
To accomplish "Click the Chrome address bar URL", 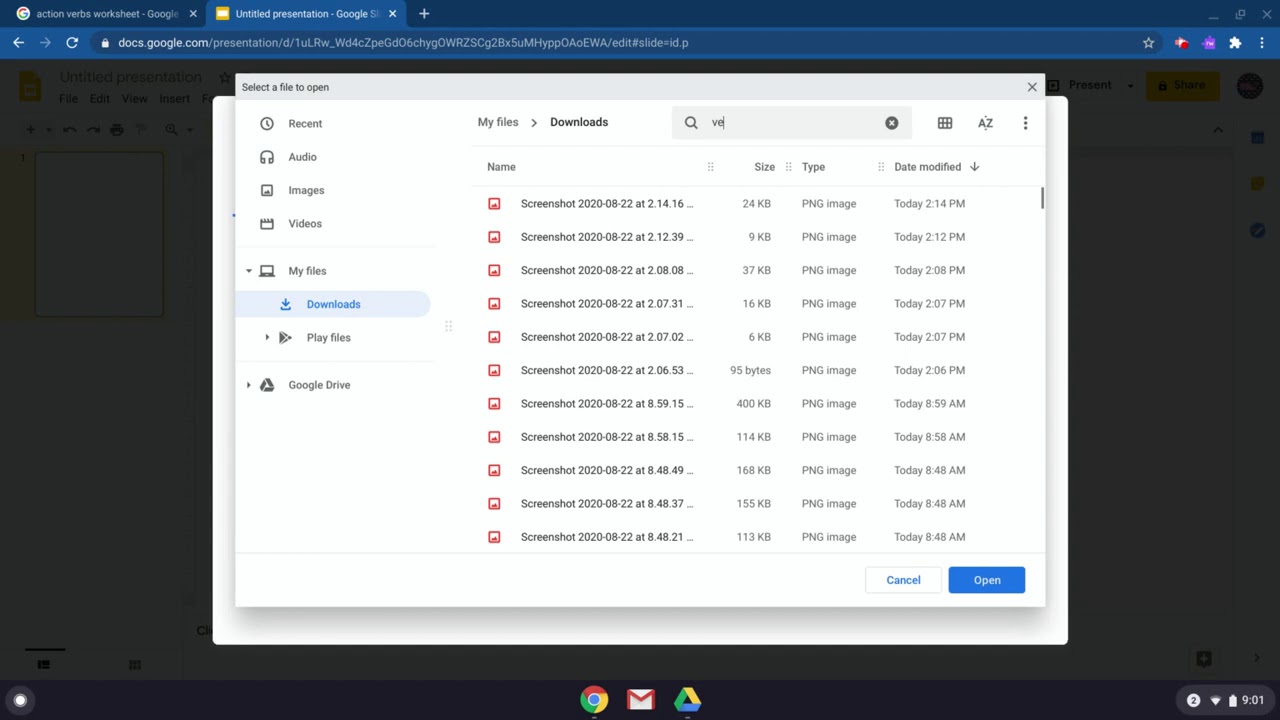I will 403,43.
